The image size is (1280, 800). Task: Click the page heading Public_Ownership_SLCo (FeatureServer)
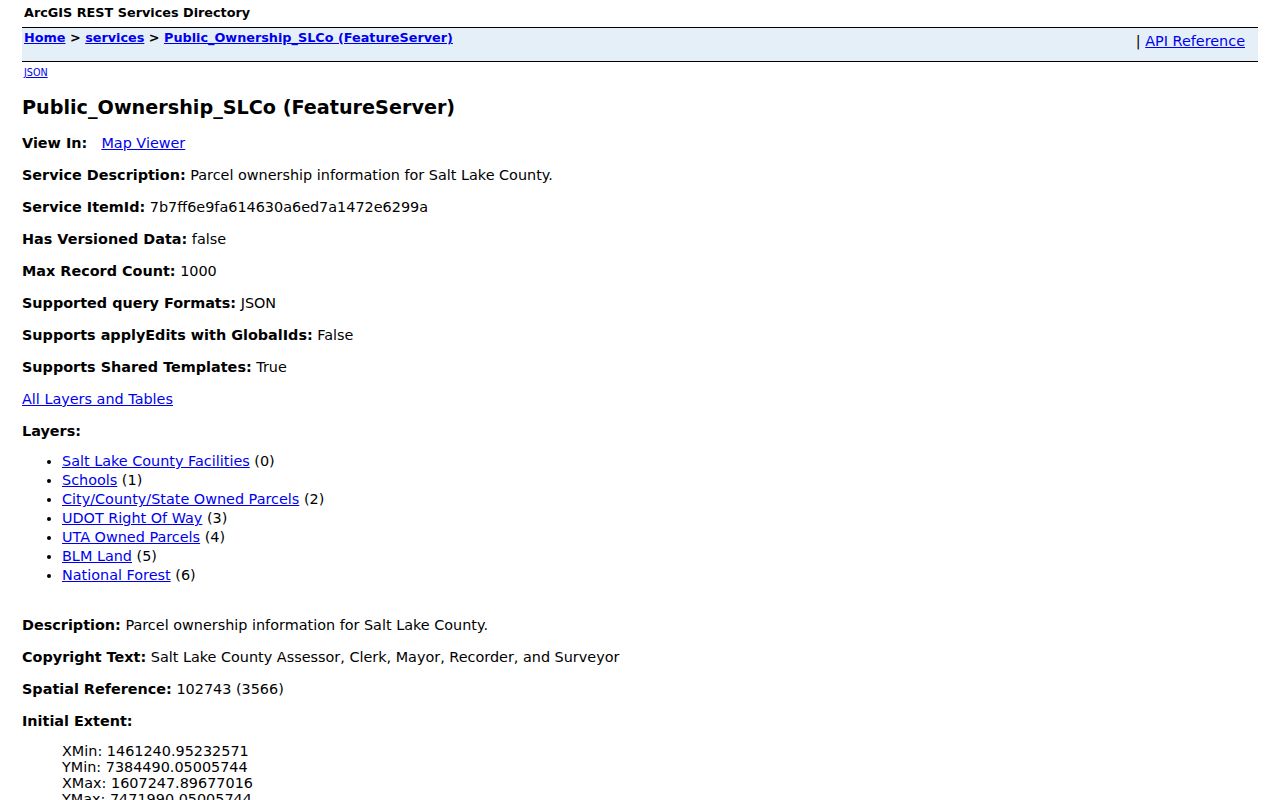[238, 107]
